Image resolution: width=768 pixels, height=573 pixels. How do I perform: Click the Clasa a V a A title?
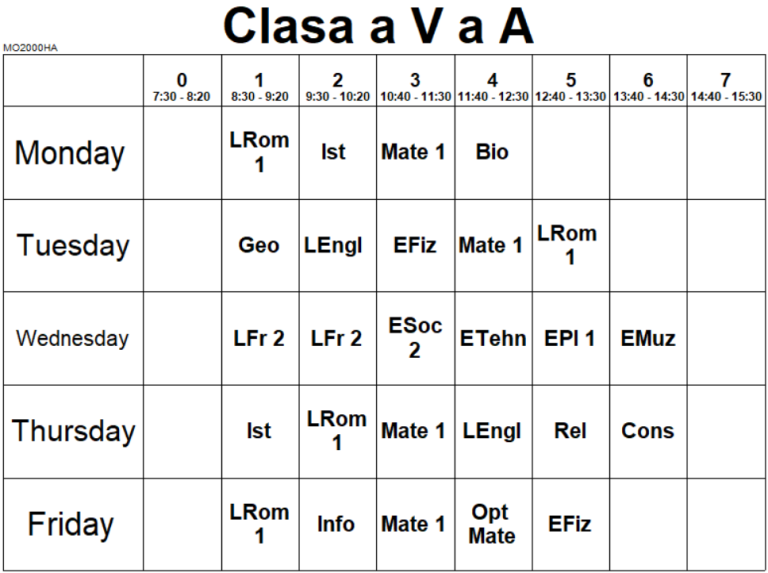[x=378, y=27]
